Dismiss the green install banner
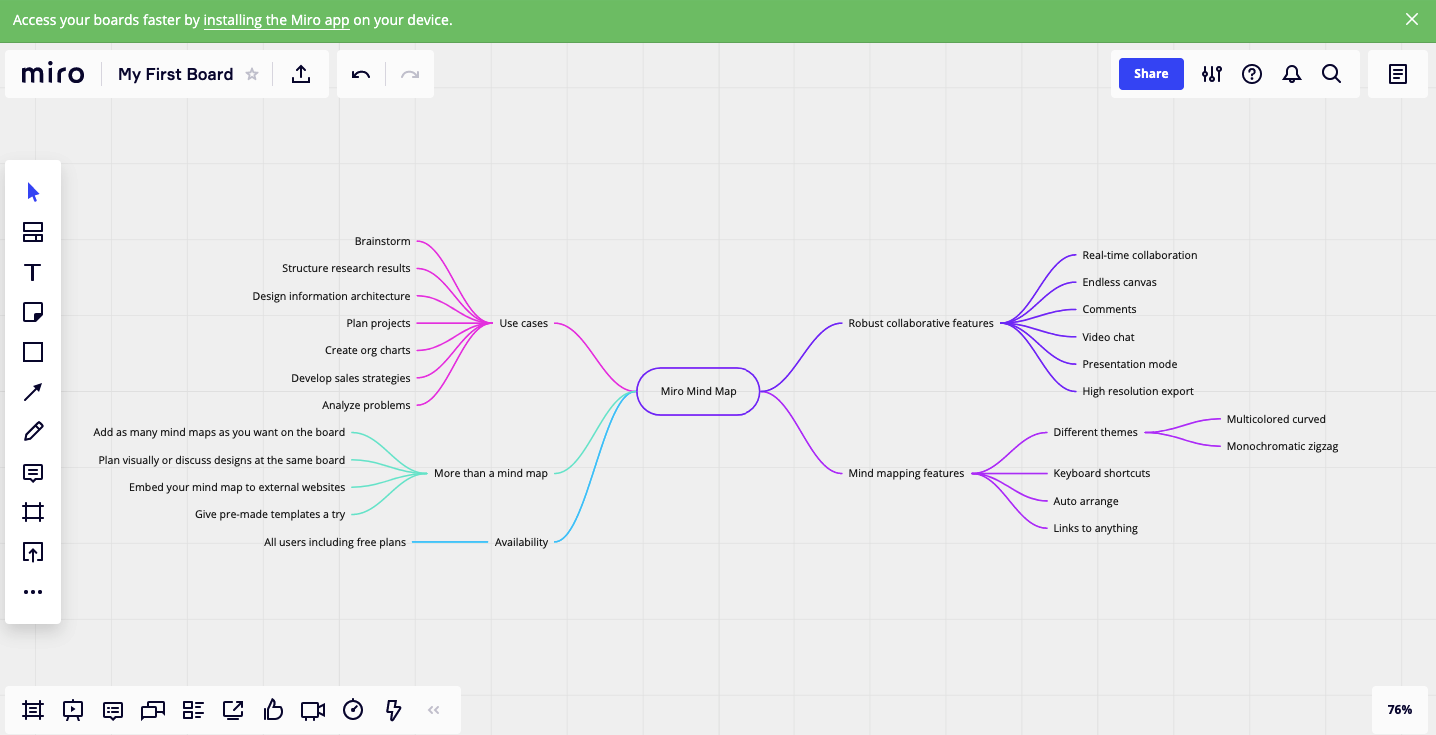The width and height of the screenshot is (1436, 735). coord(1412,19)
